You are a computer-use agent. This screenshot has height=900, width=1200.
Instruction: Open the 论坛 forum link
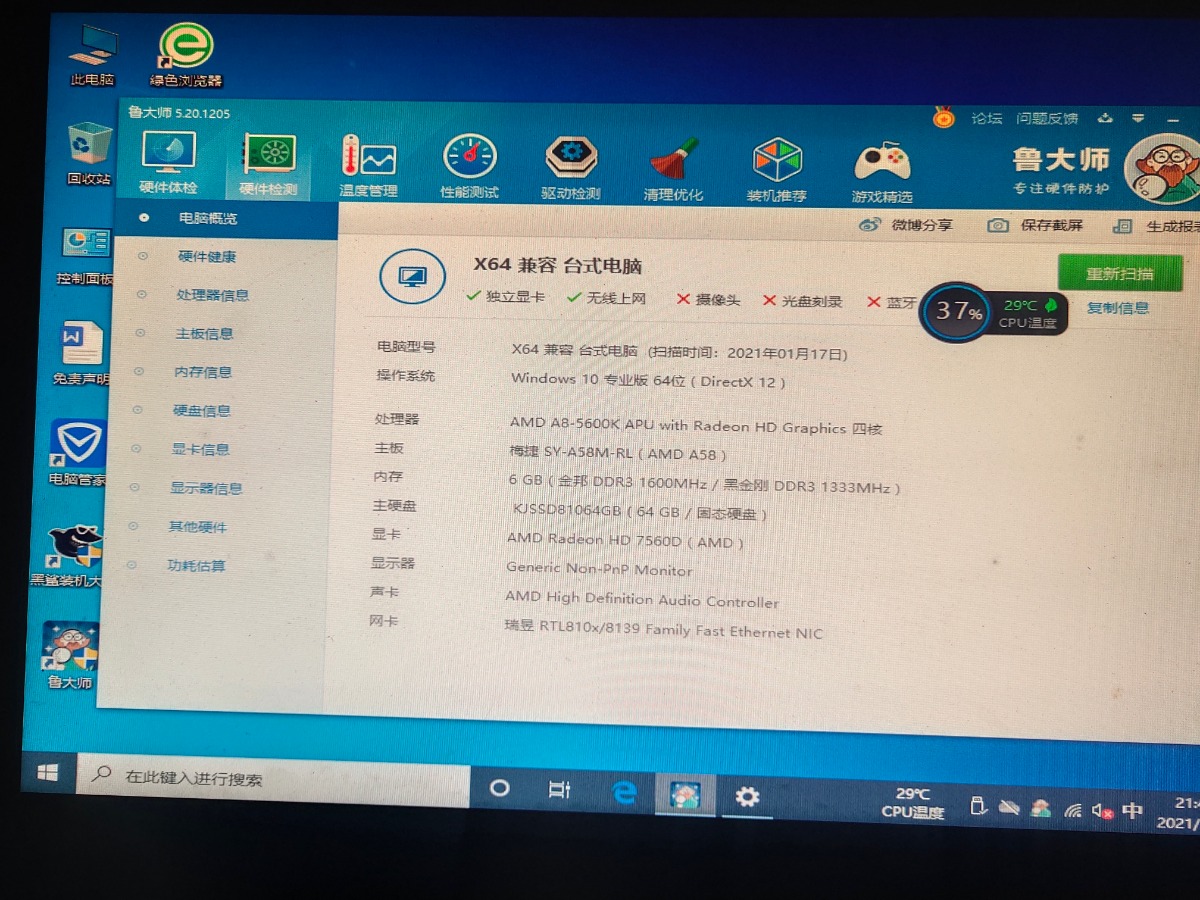[986, 118]
